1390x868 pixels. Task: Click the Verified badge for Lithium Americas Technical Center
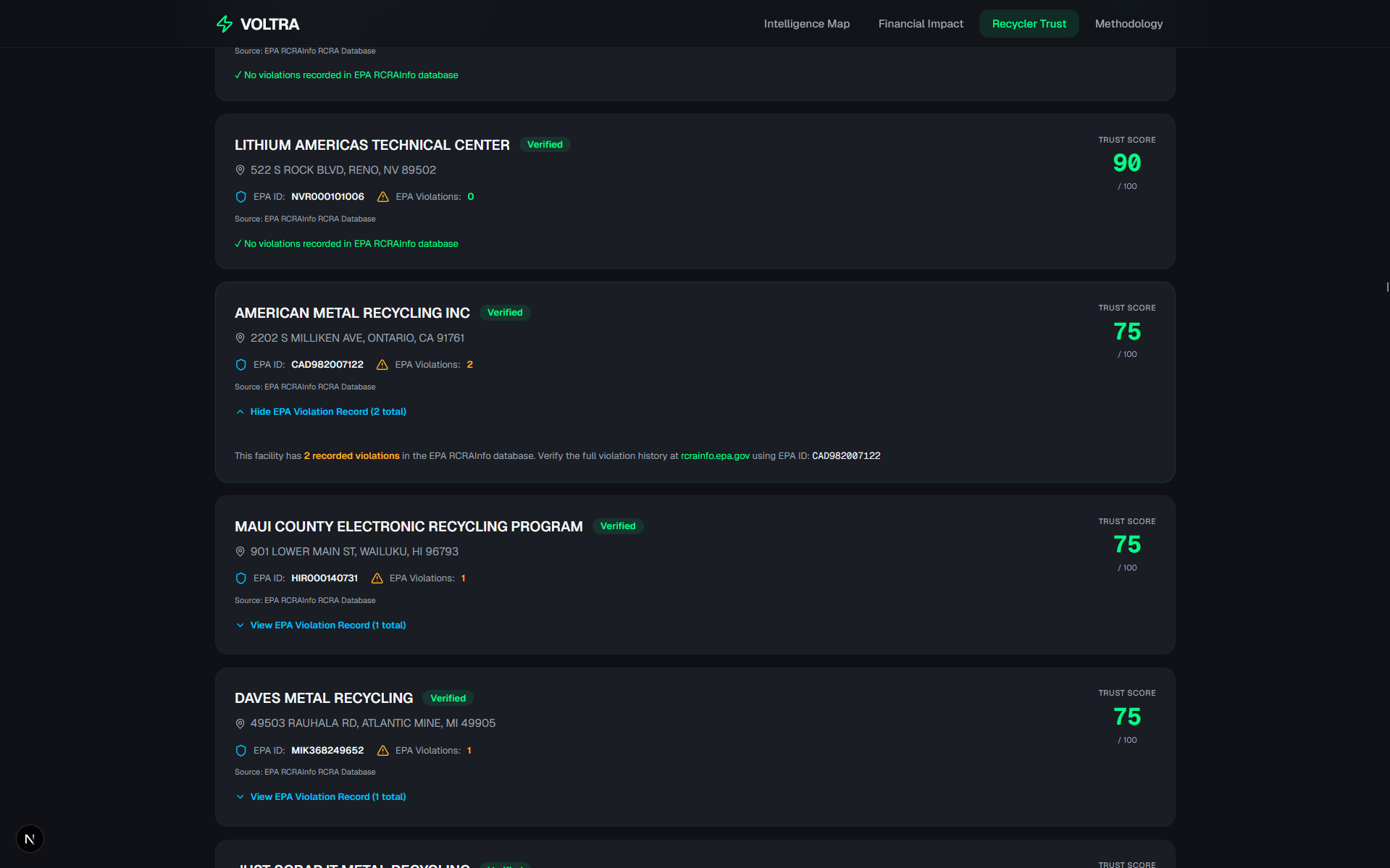545,145
